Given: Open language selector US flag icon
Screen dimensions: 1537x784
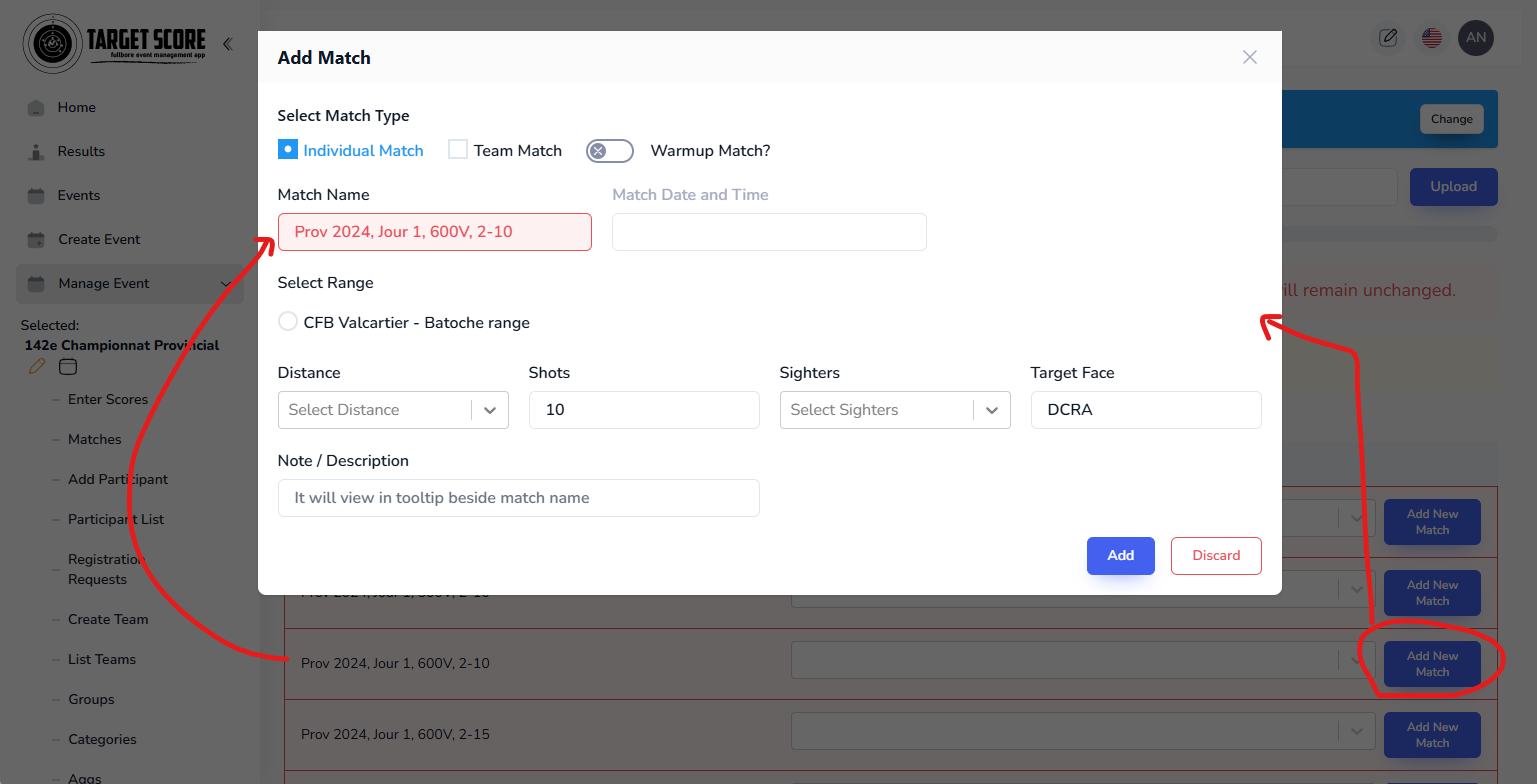Looking at the screenshot, I should click(1432, 38).
